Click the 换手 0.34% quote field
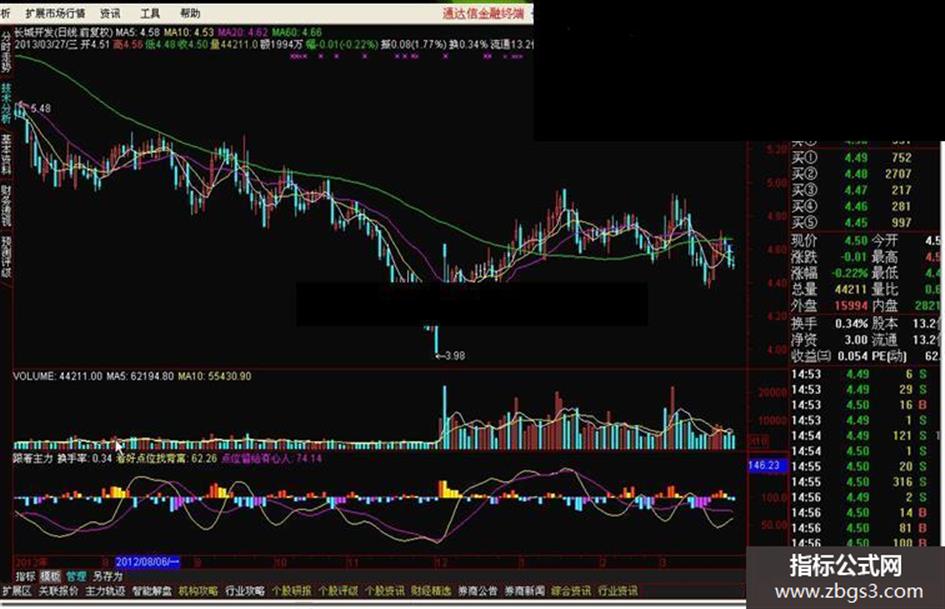The height and width of the screenshot is (609, 945). click(x=829, y=324)
